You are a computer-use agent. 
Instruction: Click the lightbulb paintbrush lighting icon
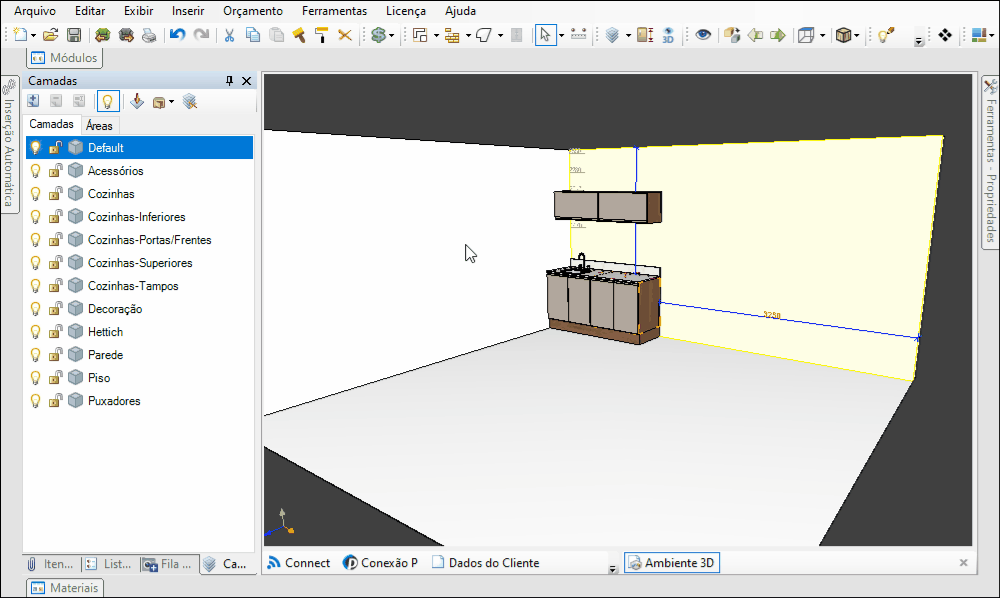(886, 35)
